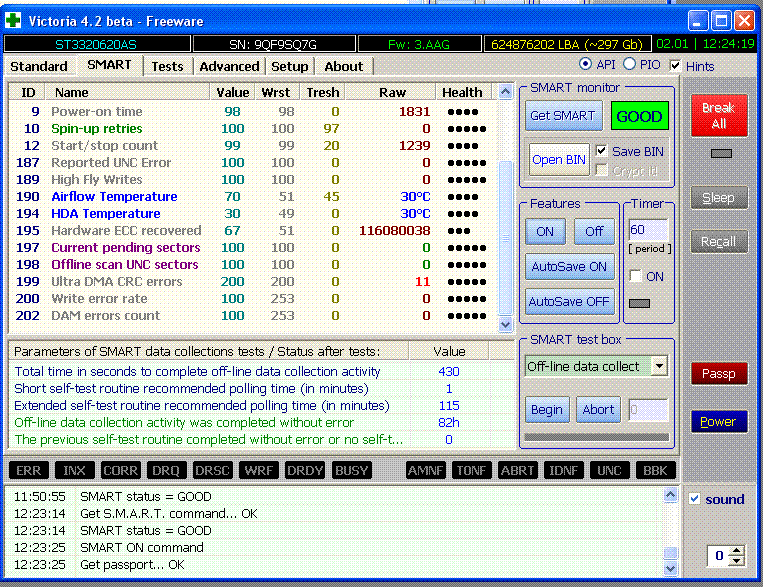Viewport: 763px width, 587px height.
Task: Click the BBK error indicator
Action: pos(655,471)
